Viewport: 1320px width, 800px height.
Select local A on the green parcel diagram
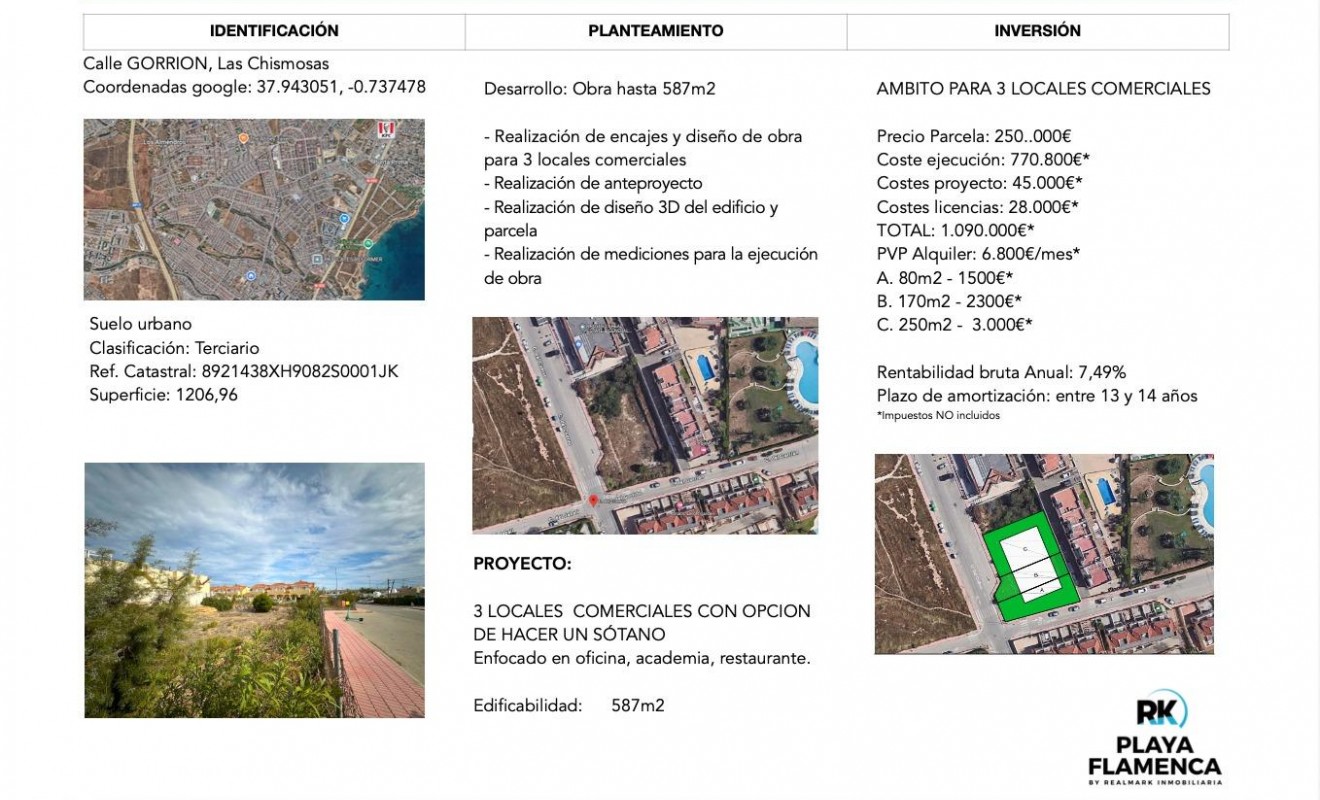tap(1042, 590)
